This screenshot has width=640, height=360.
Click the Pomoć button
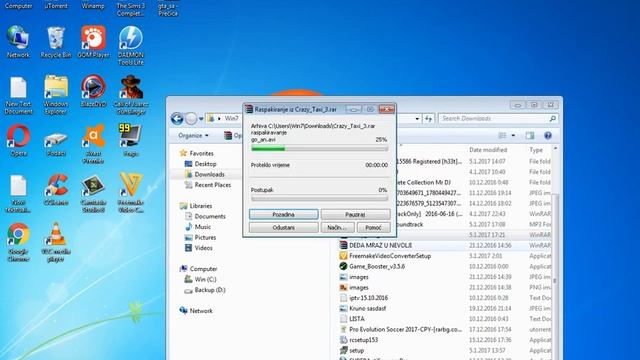(x=373, y=227)
